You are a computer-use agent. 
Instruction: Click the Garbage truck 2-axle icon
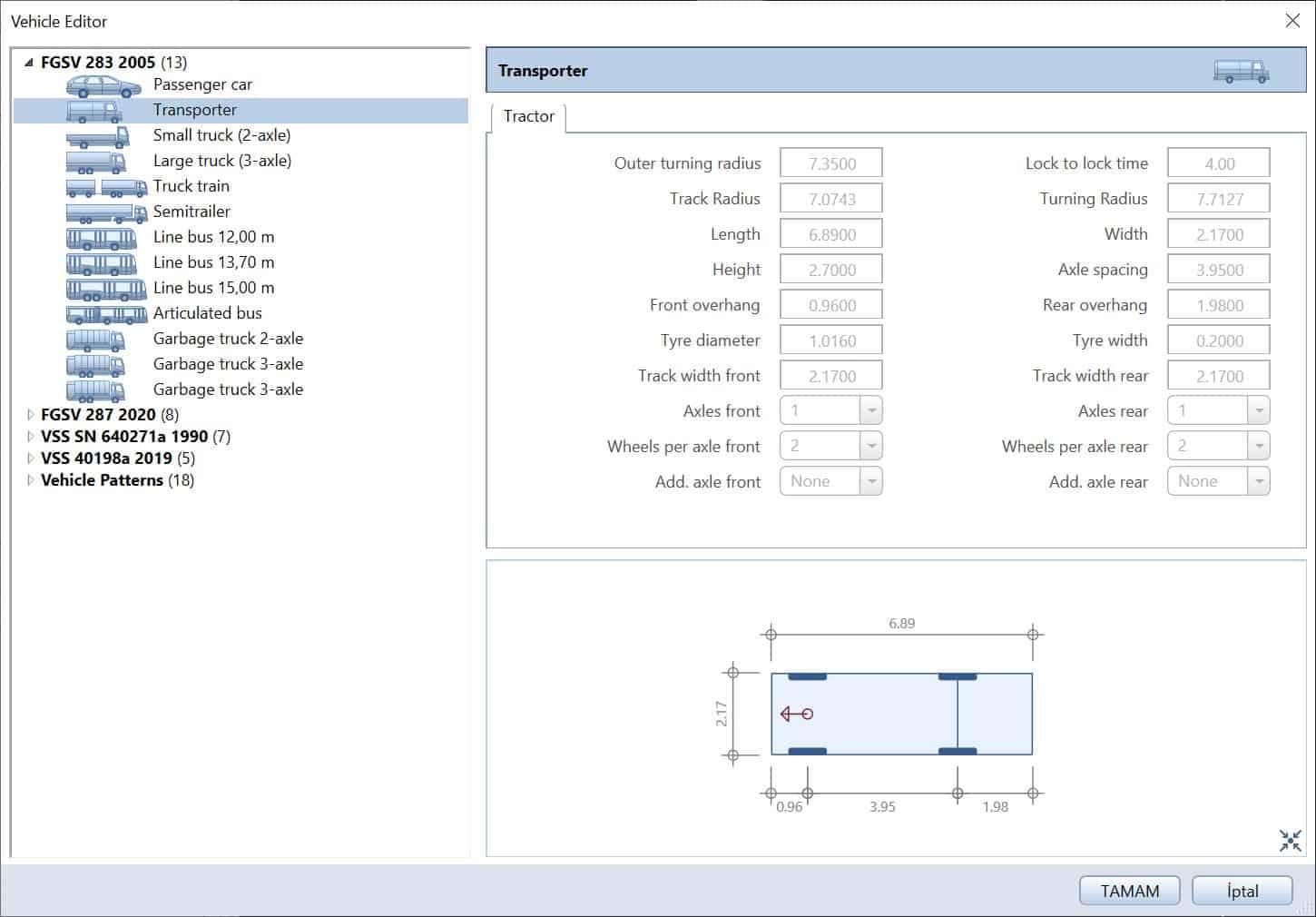click(96, 340)
